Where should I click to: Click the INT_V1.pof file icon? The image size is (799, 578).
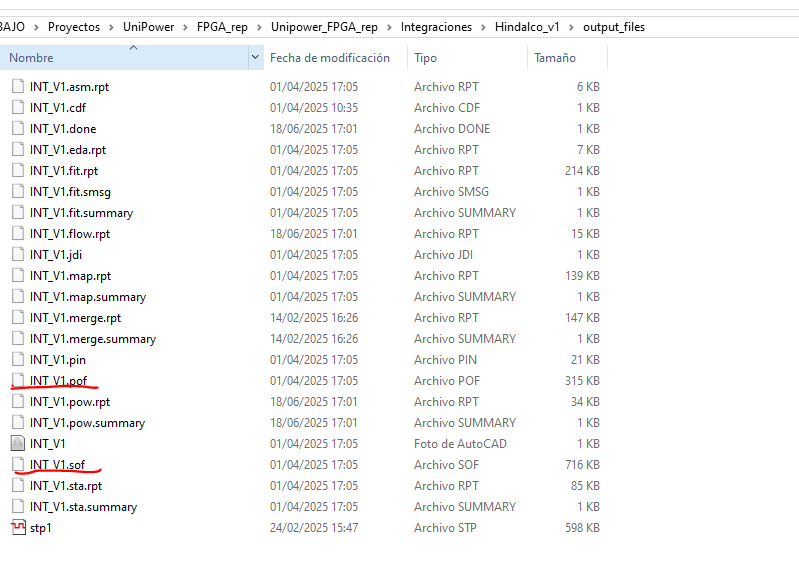click(18, 380)
